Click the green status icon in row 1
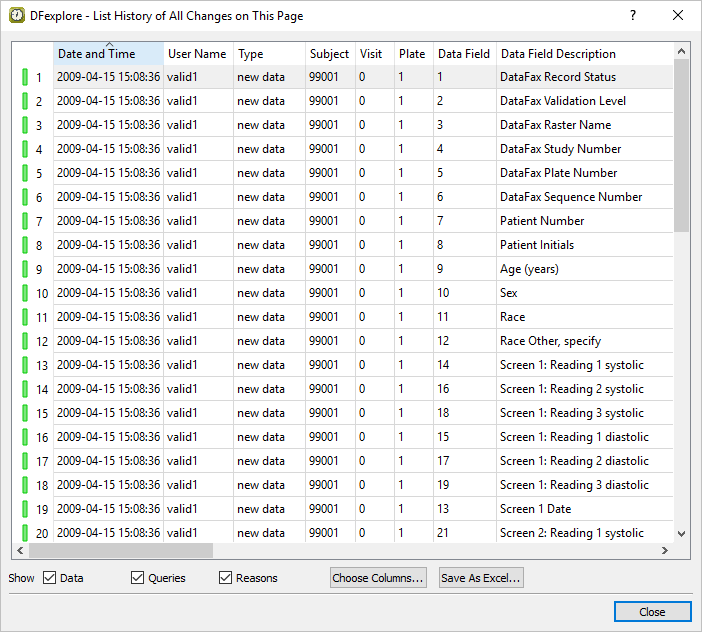The image size is (702, 632). tap(25, 77)
